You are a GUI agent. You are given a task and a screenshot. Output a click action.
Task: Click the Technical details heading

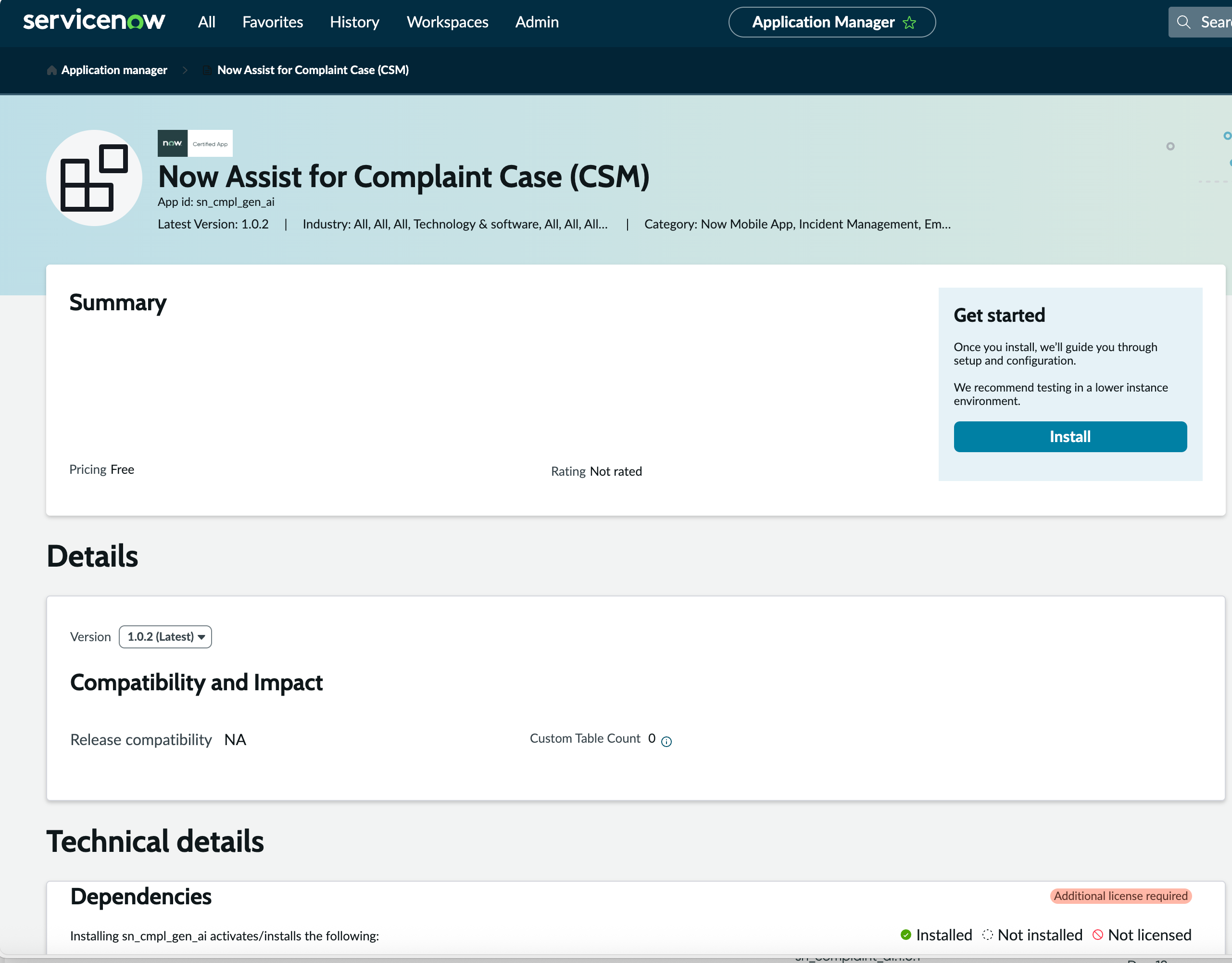pos(155,841)
